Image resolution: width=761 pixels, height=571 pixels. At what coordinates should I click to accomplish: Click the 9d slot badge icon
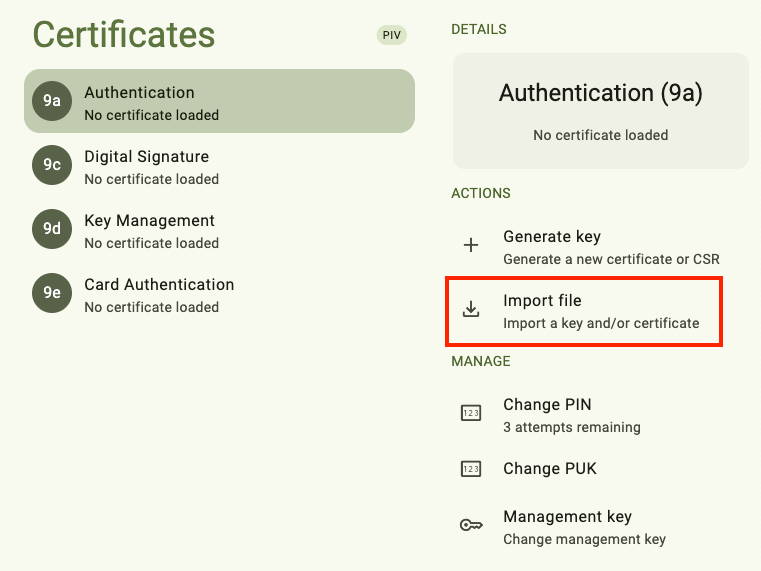tap(52, 229)
